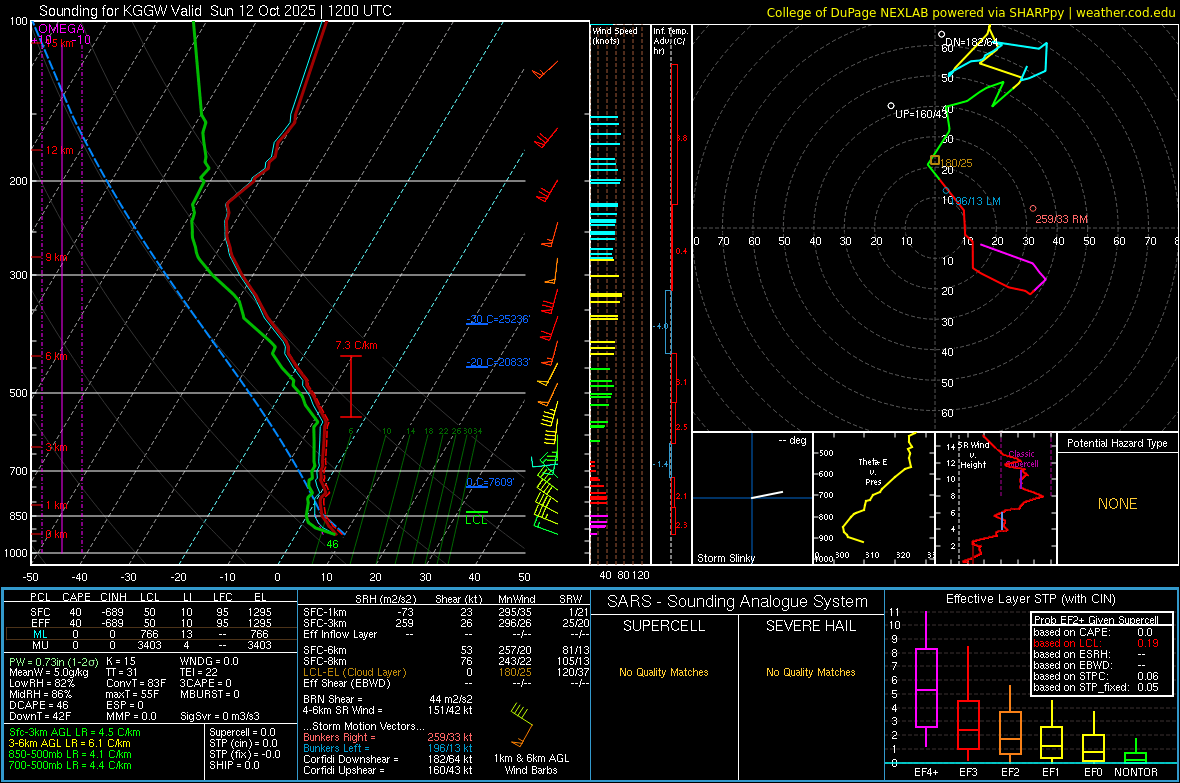This screenshot has width=1180, height=783.
Task: Click the -20 C=20833' height label
Action: (x=497, y=362)
